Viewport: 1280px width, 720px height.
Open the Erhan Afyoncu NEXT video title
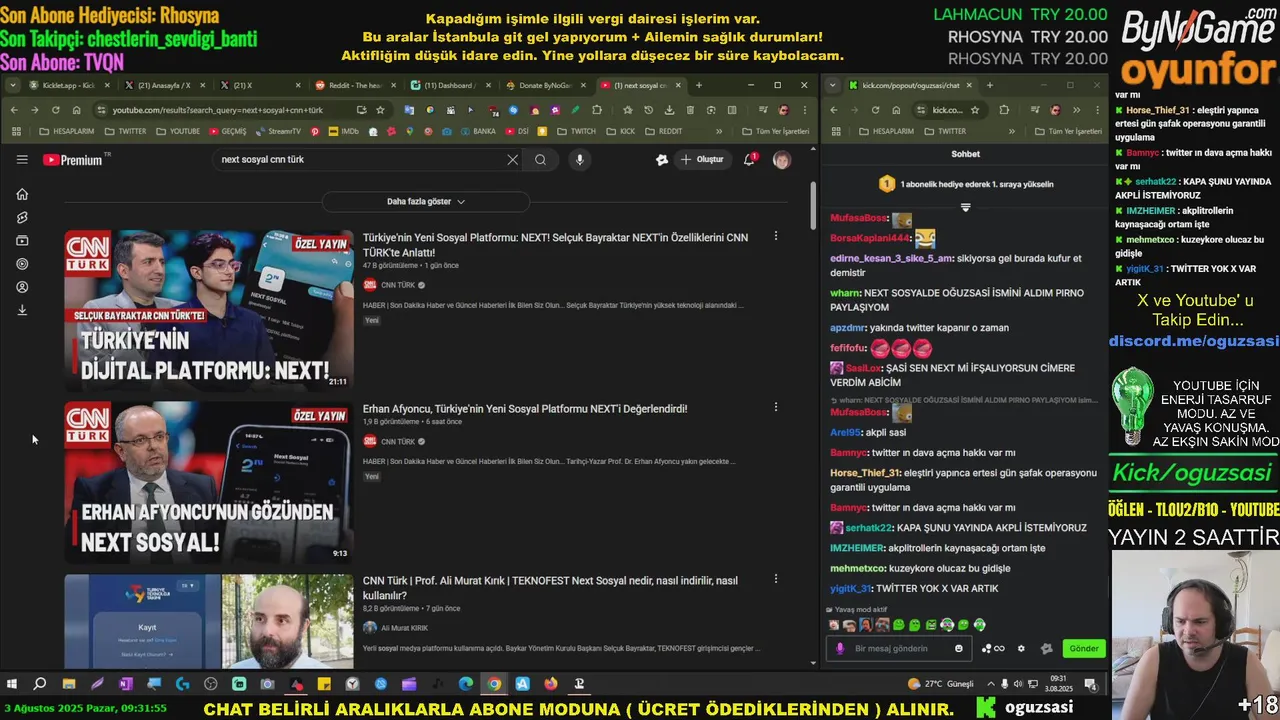point(525,409)
